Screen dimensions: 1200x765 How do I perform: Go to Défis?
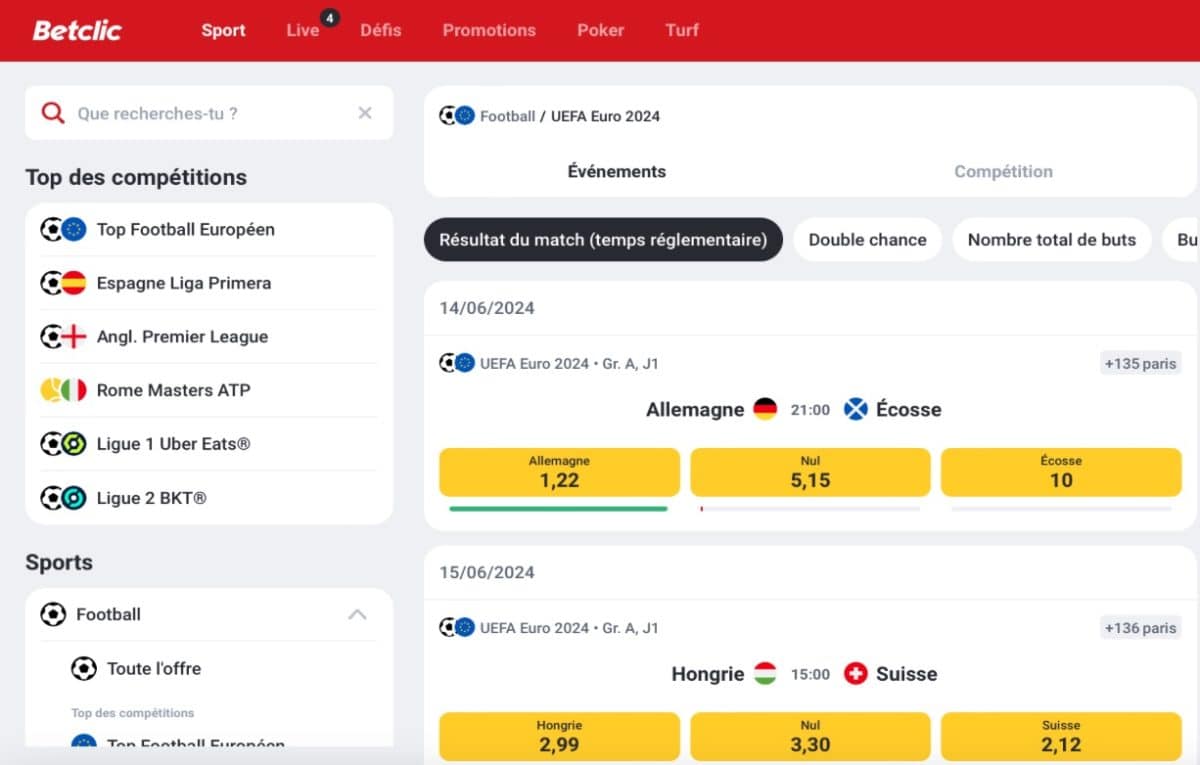pyautogui.click(x=381, y=30)
